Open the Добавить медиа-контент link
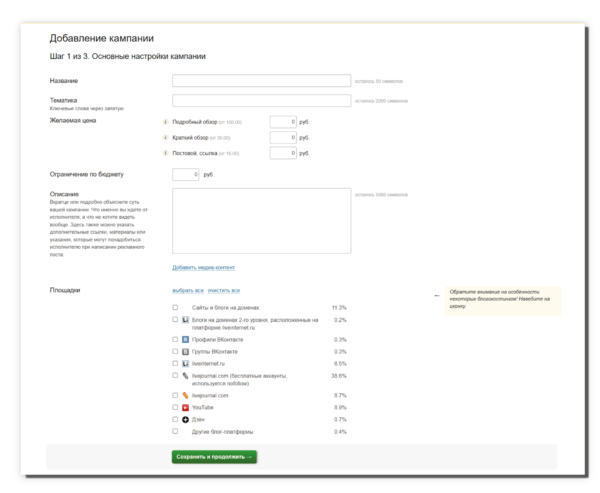This screenshot has width=600, height=493. point(204,268)
